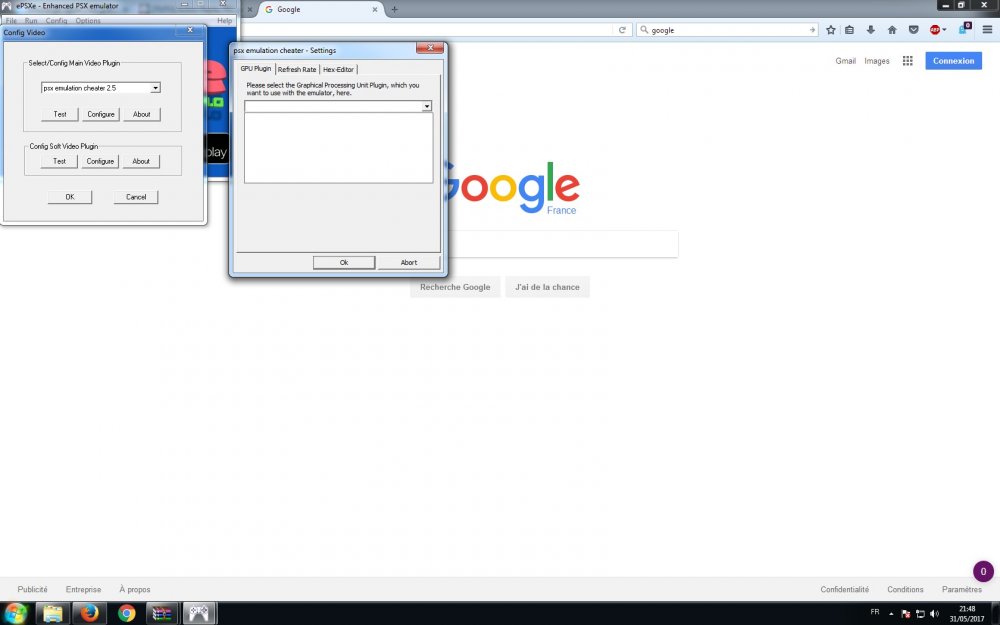1000x625 pixels.
Task: Open a new Firefox tab
Action: (394, 10)
